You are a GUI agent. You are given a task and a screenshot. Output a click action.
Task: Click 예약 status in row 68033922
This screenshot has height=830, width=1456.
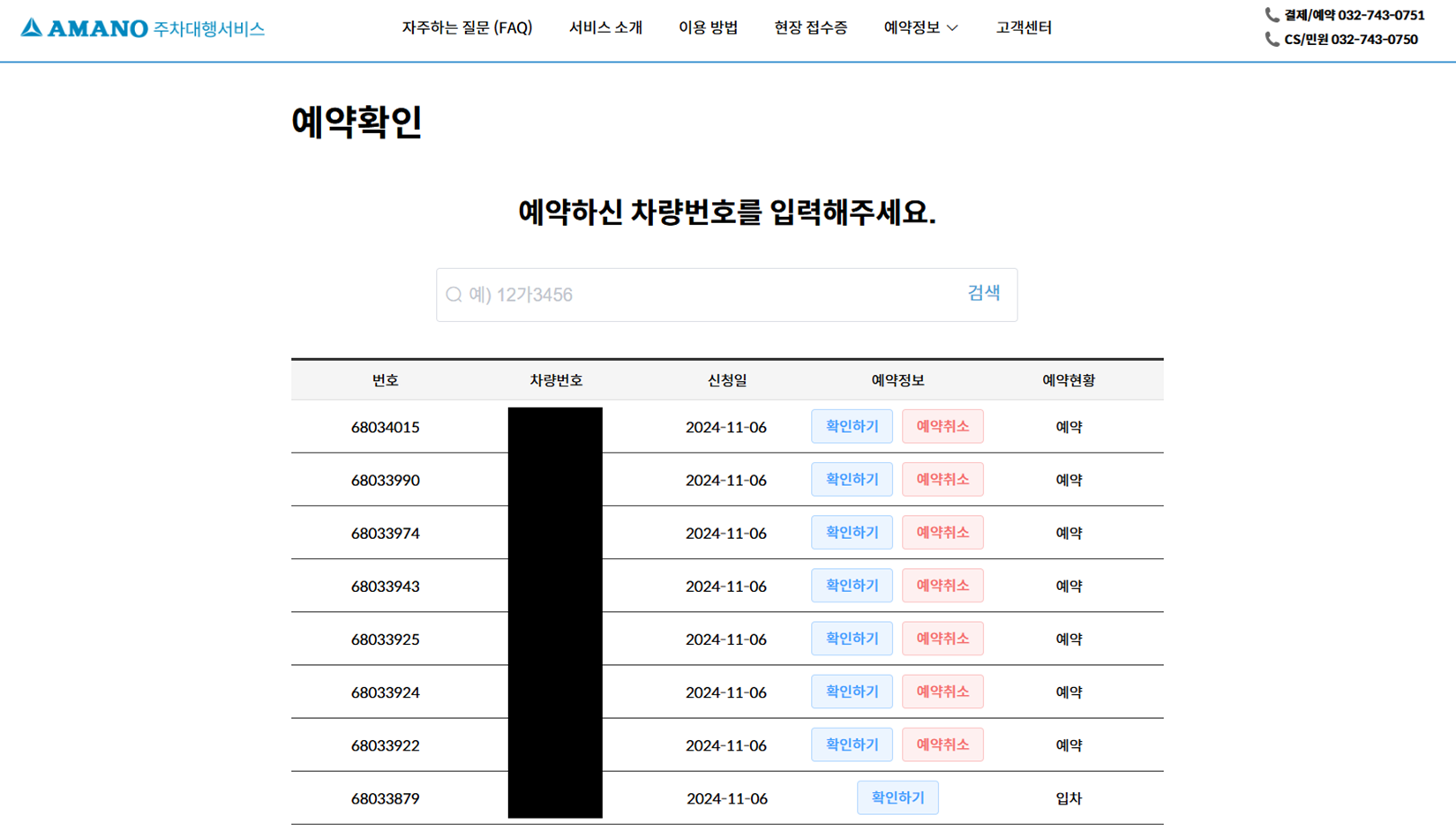coord(1069,745)
